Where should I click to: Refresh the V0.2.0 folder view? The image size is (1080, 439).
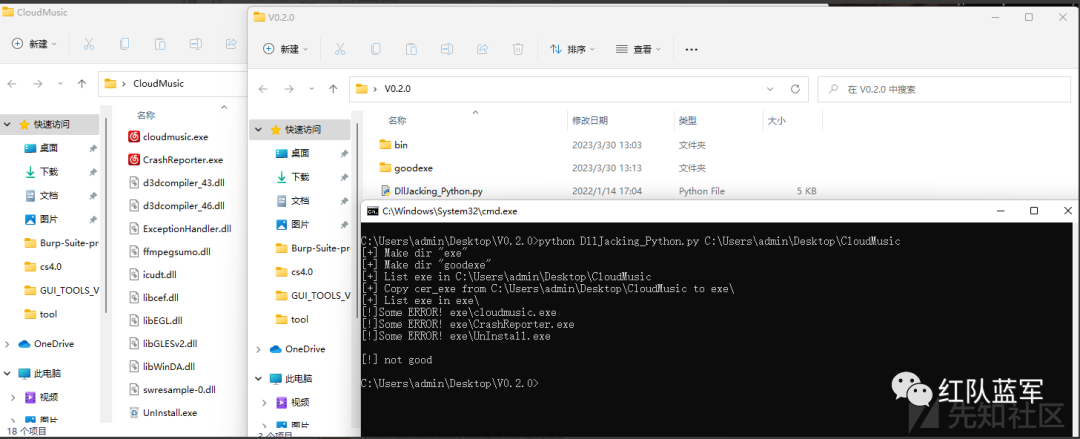pos(795,89)
